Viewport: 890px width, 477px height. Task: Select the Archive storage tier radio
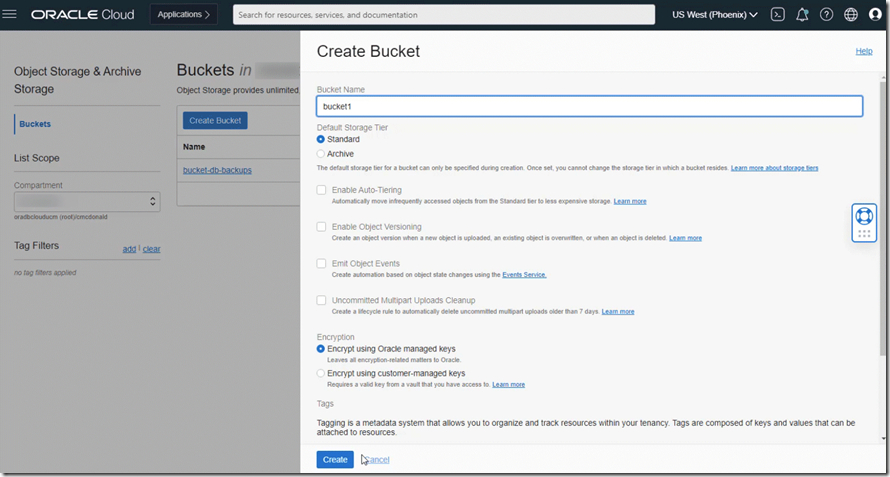click(x=321, y=154)
